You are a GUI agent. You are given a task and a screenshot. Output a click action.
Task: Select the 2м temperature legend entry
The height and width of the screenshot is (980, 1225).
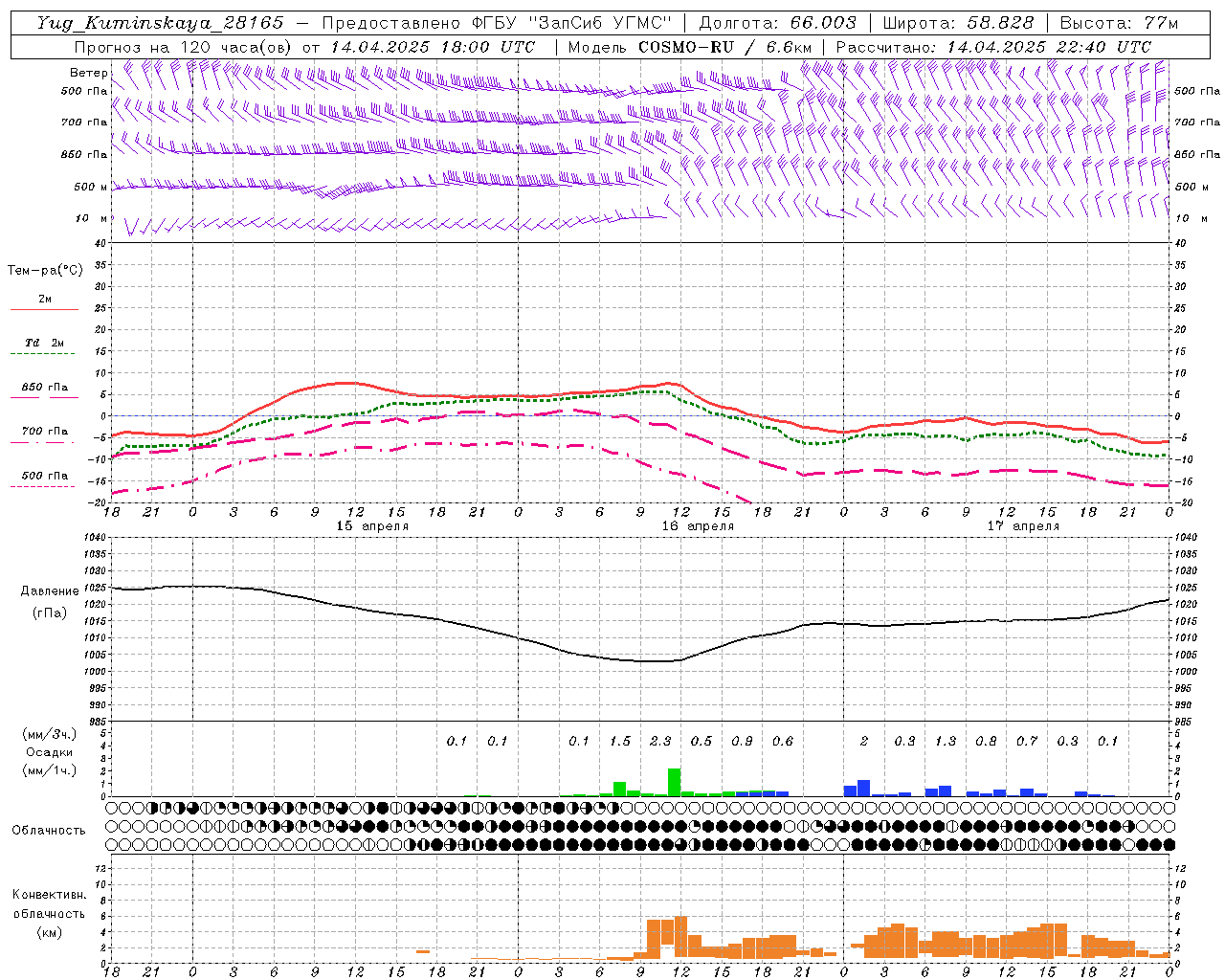45,300
